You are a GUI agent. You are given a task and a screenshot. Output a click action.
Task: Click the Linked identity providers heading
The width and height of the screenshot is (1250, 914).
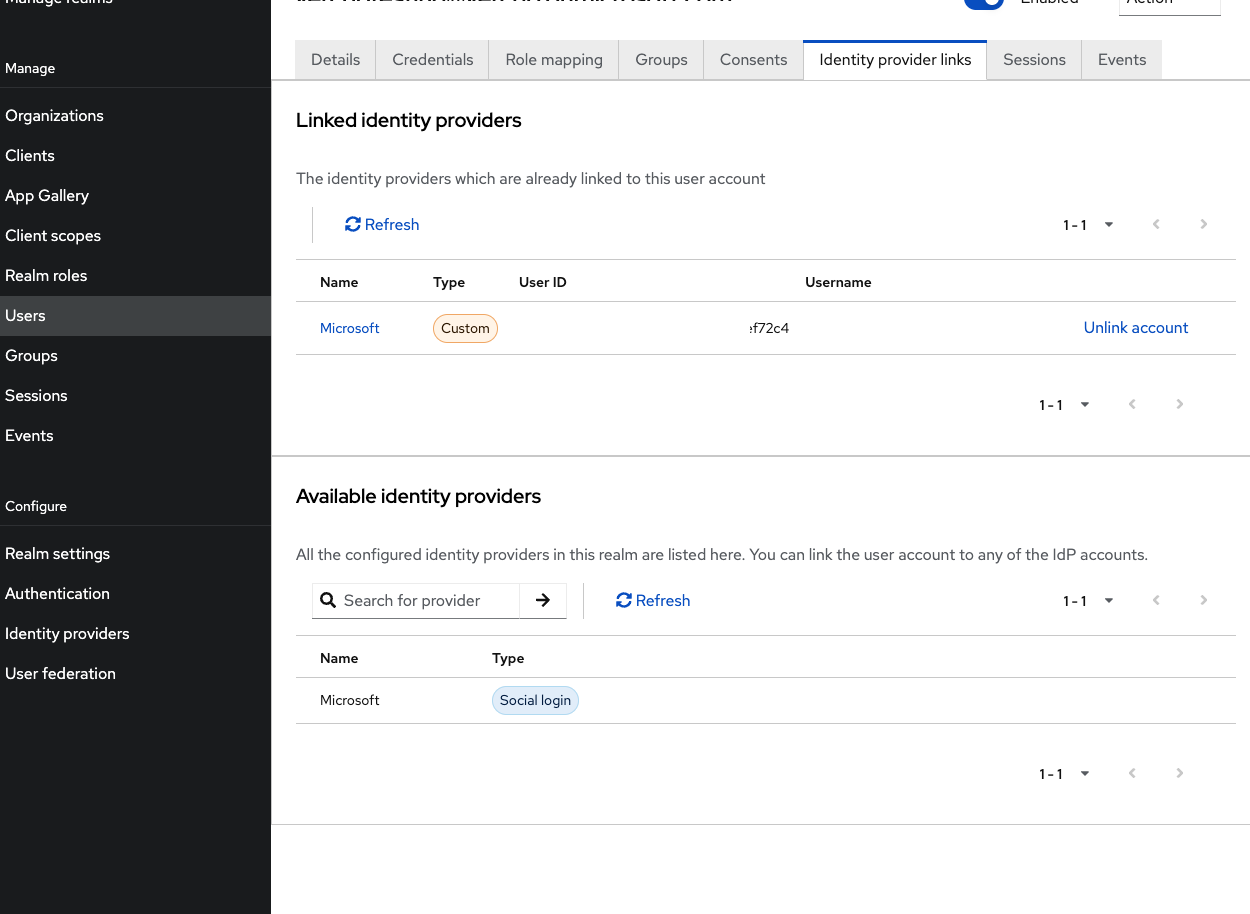(x=409, y=121)
